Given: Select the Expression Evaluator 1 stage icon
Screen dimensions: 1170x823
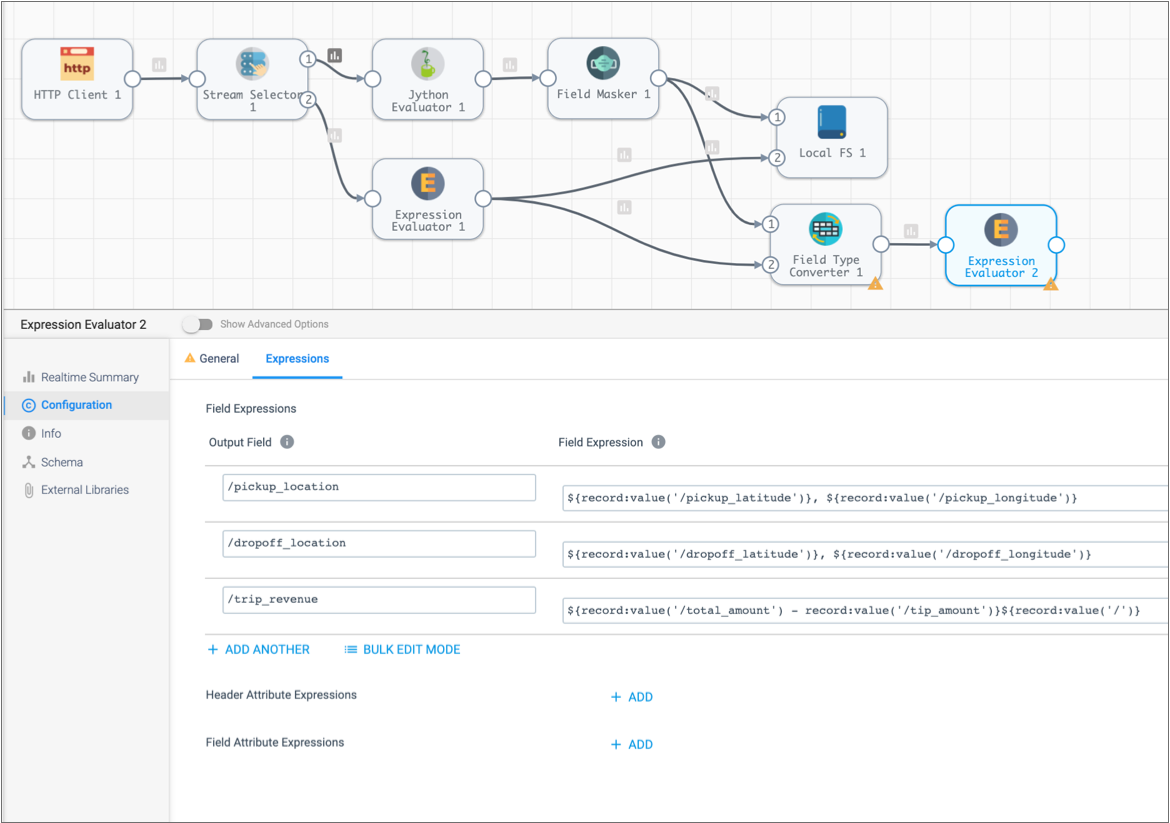Looking at the screenshot, I should (428, 184).
